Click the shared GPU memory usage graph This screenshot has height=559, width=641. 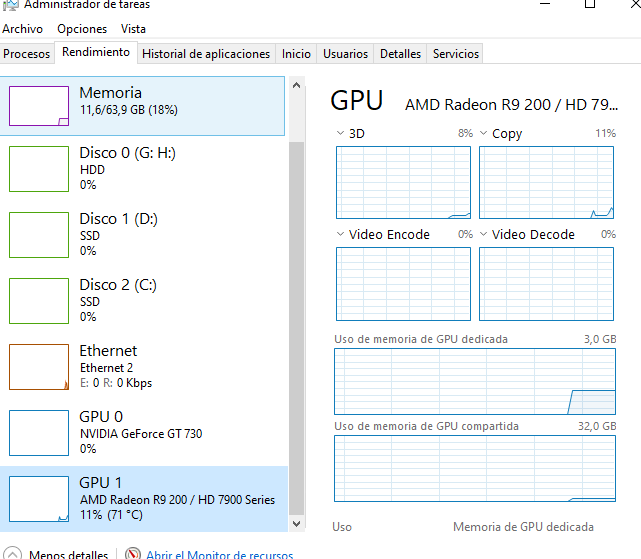(475, 469)
